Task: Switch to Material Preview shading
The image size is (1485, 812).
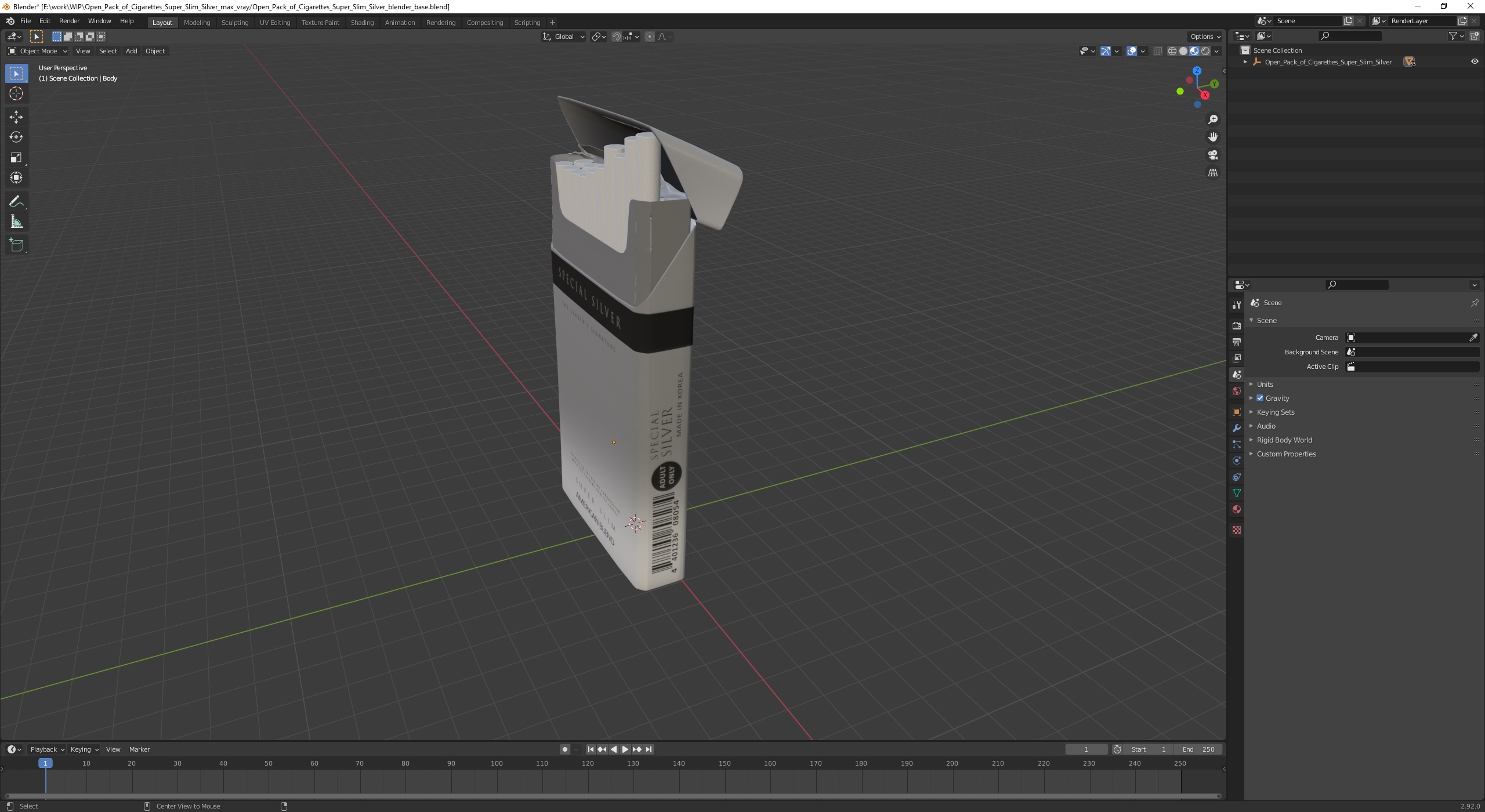Action: pos(1194,51)
